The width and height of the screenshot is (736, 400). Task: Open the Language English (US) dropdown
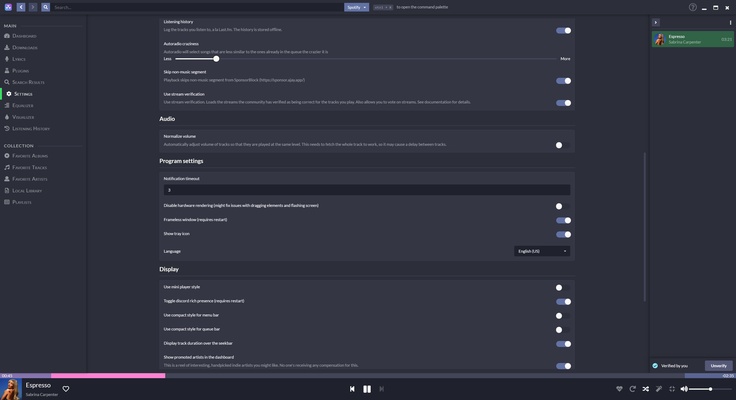pos(542,251)
